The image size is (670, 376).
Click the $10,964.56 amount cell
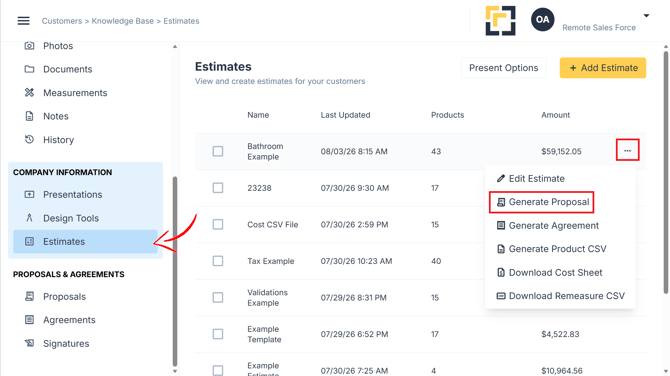562,370
